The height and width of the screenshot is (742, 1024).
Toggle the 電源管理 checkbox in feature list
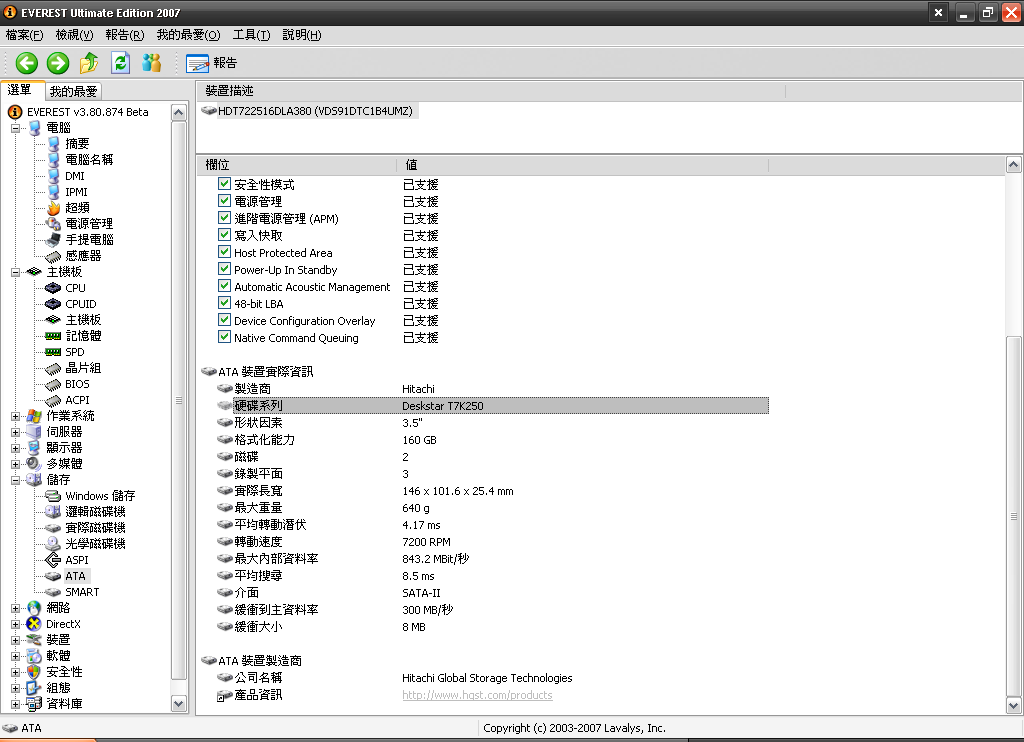tap(224, 201)
